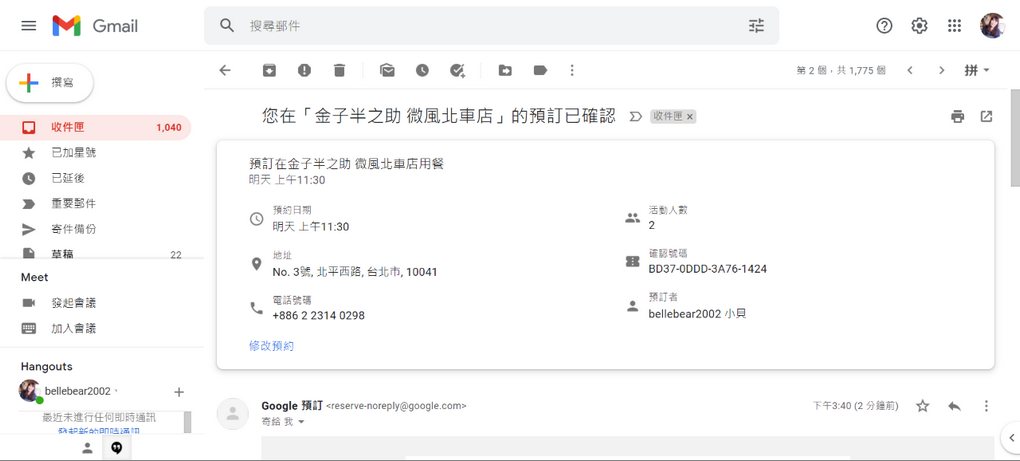The height and width of the screenshot is (461, 1020).
Task: Click the 第 2 個，共 1,775 個 counter
Action: click(840, 70)
